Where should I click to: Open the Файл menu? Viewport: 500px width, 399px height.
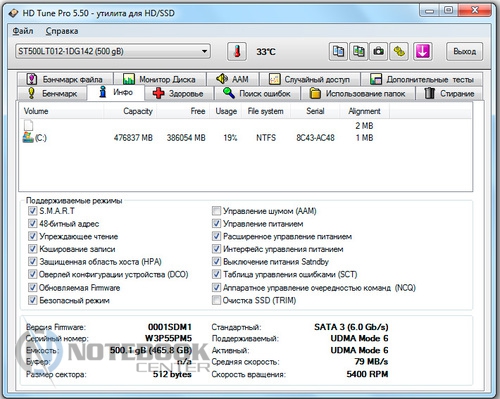(23, 31)
